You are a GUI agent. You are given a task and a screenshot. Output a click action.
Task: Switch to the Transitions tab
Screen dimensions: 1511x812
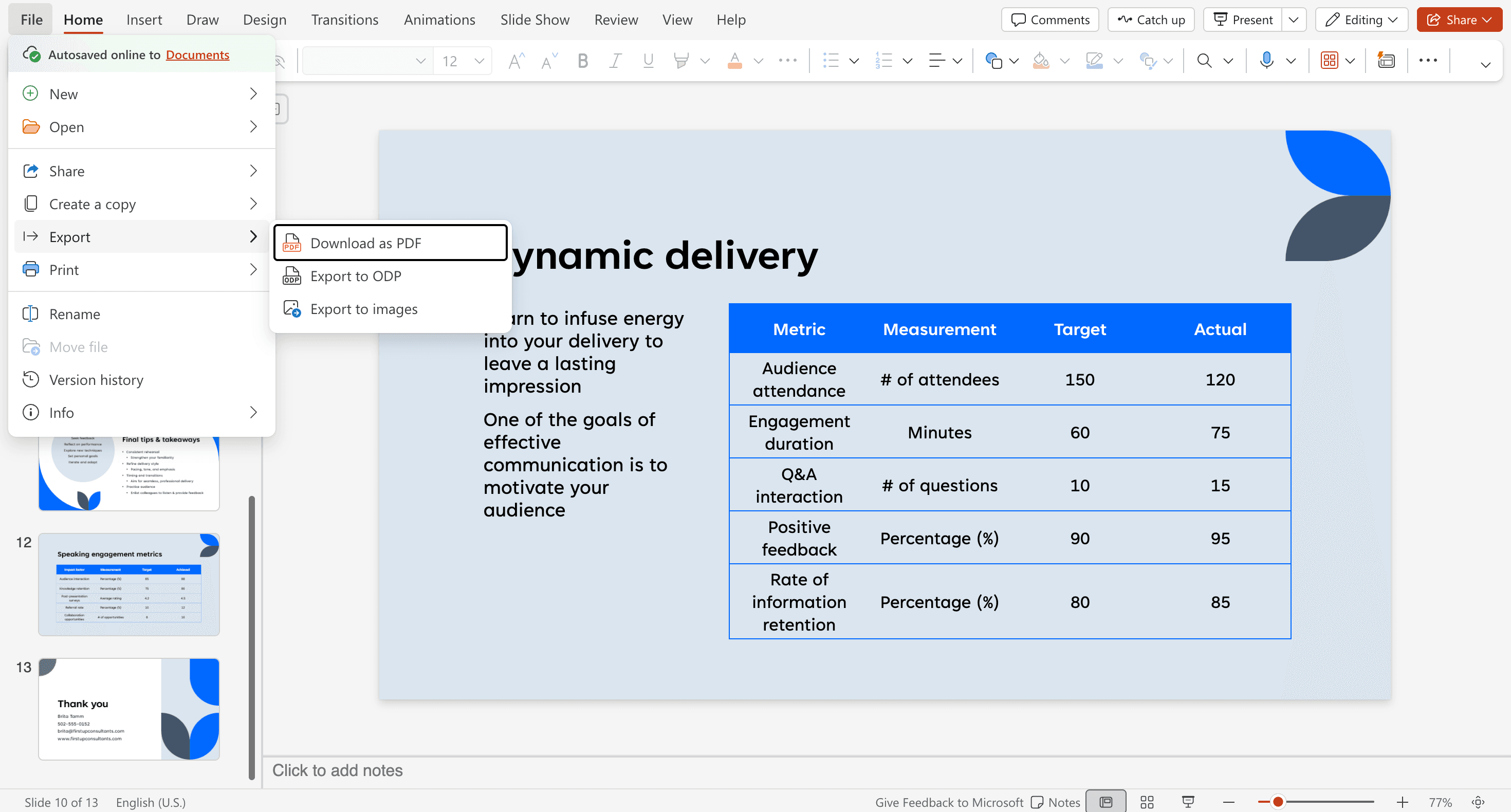coord(345,20)
